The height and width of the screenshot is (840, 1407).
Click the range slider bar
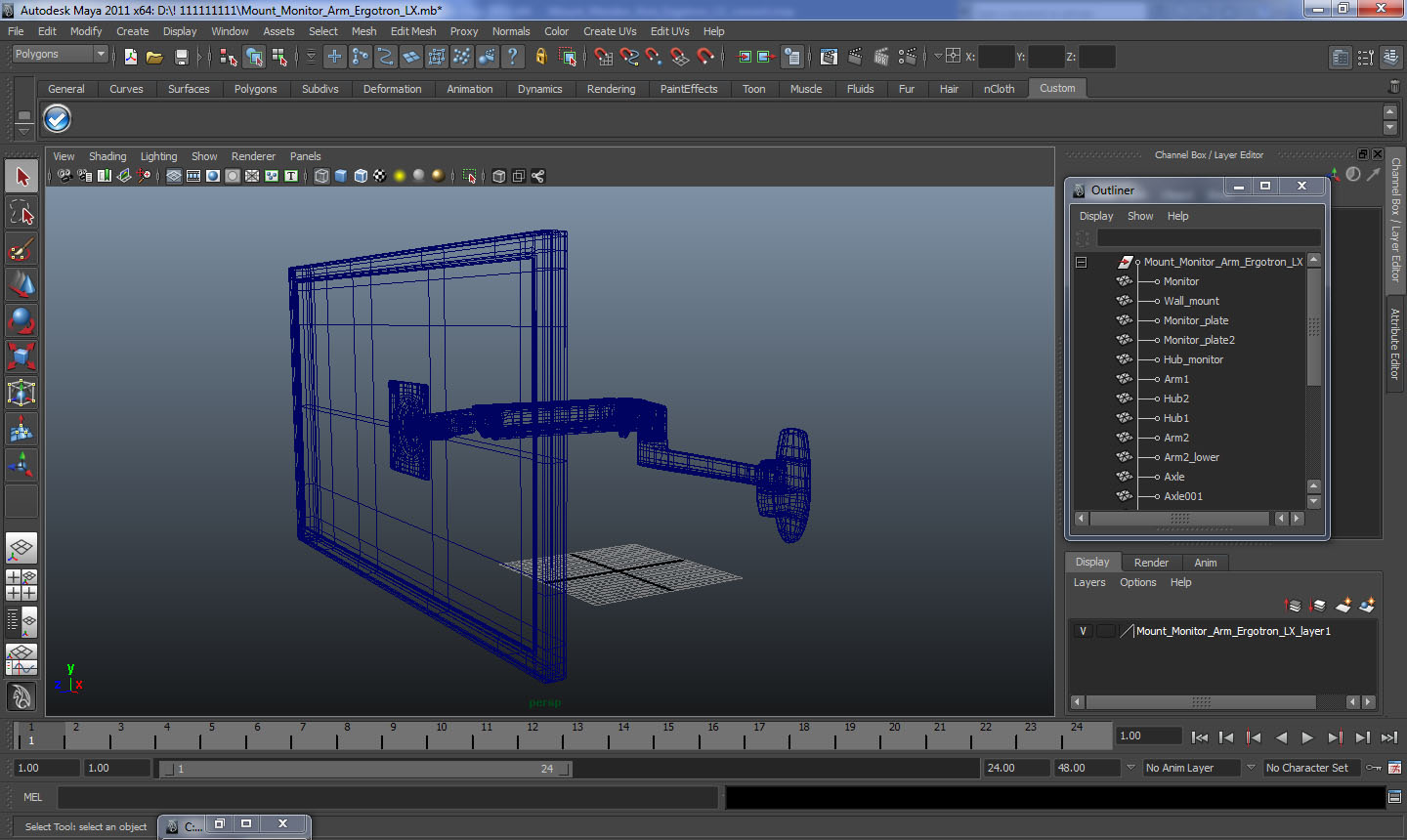[x=366, y=769]
